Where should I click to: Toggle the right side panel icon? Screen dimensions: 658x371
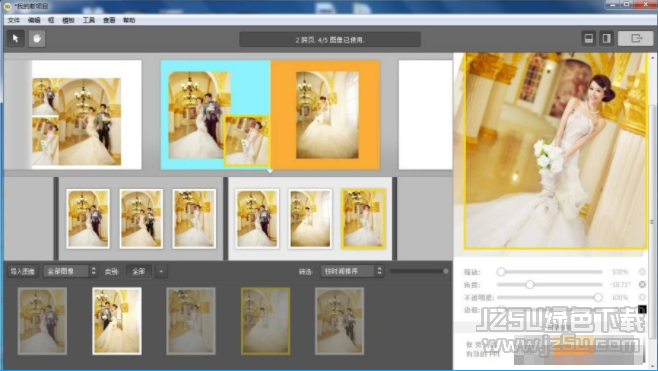coord(606,39)
